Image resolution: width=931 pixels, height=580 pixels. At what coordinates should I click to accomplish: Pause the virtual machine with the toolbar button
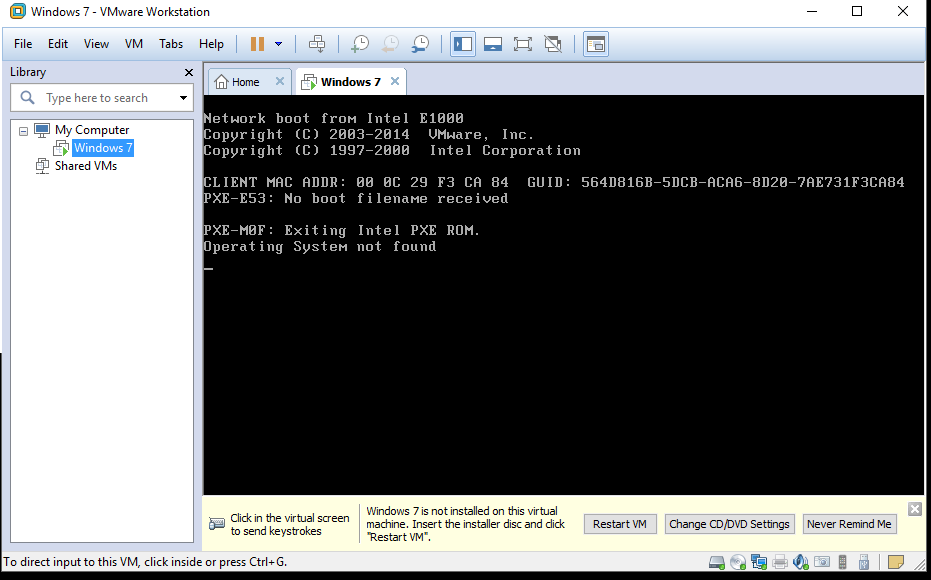257,44
